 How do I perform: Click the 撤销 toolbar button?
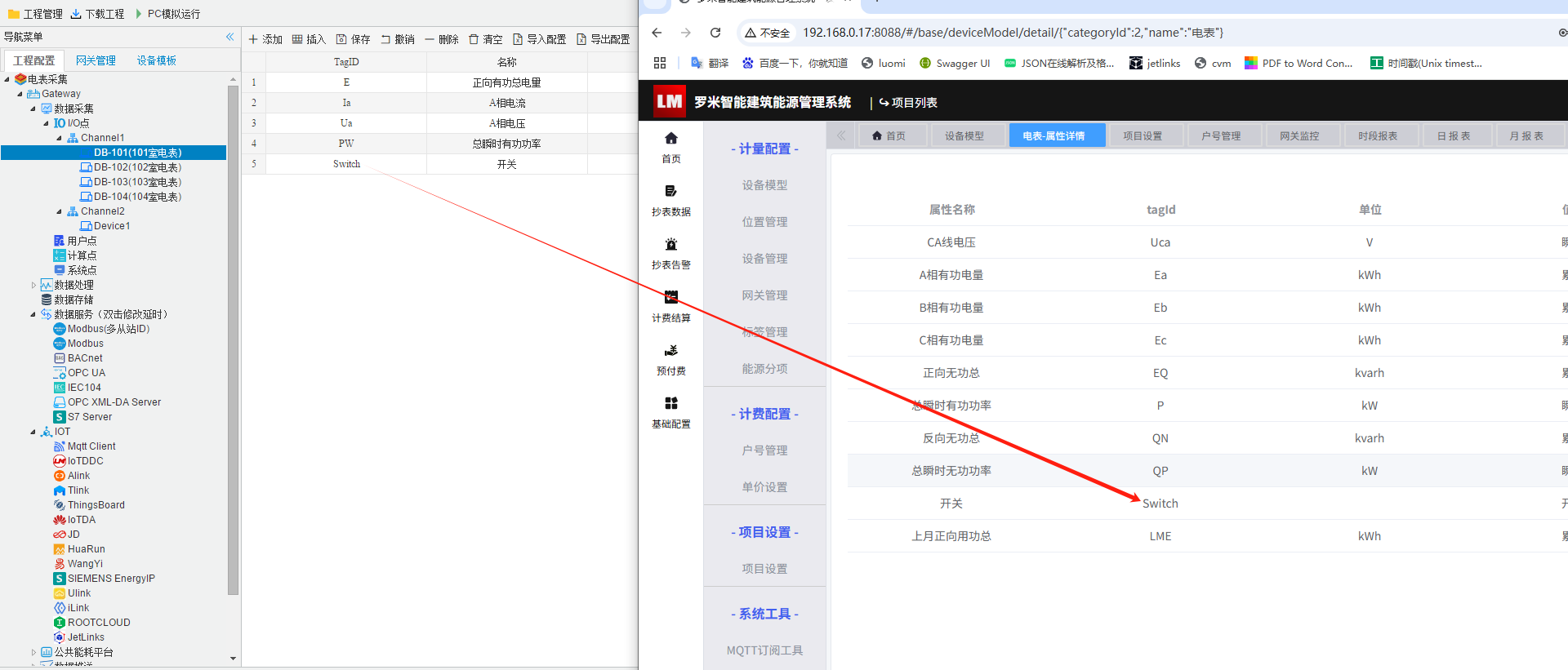point(397,39)
